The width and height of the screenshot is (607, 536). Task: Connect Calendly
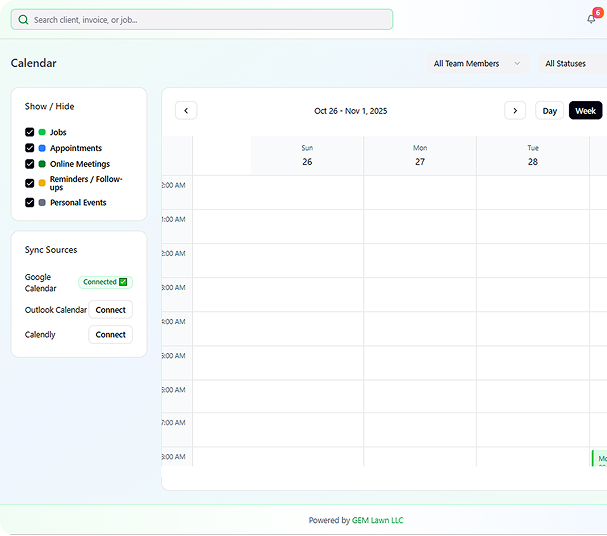pos(111,334)
